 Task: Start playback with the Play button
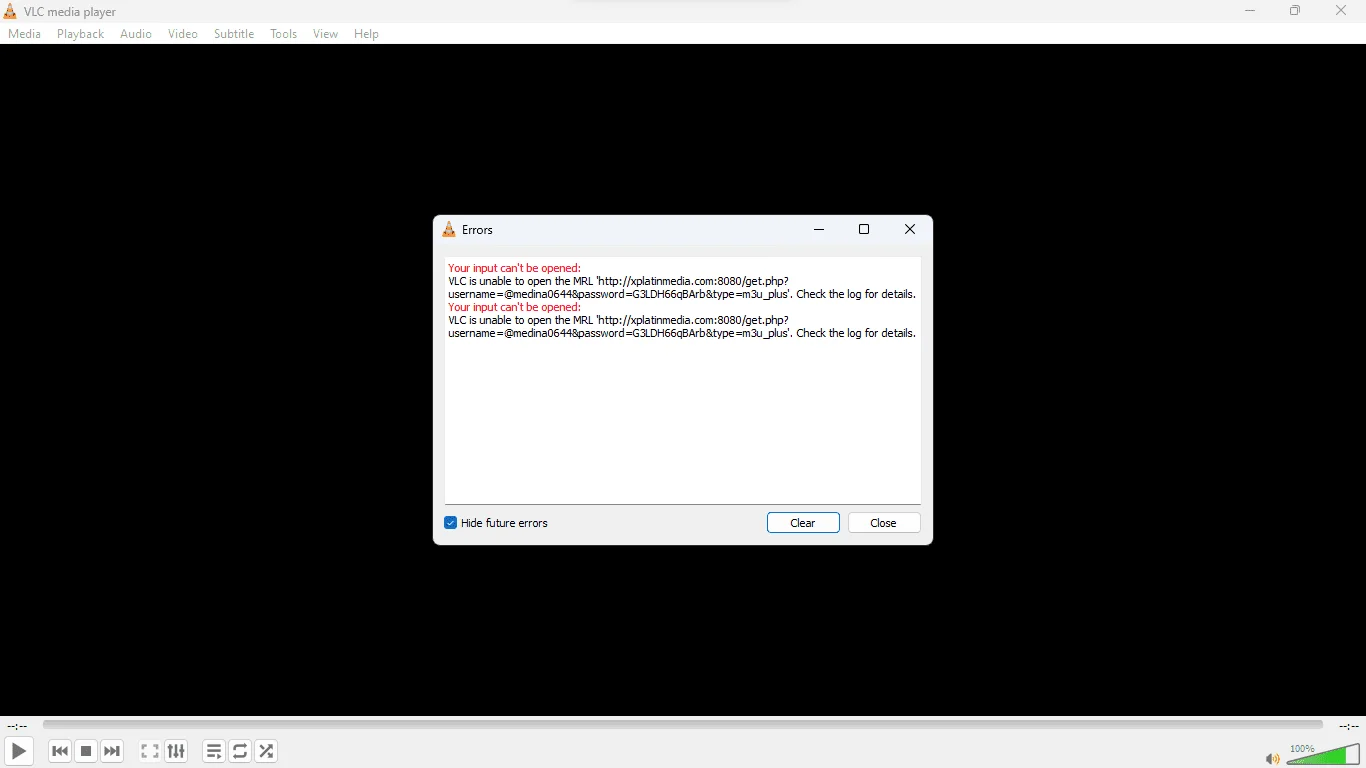tap(18, 751)
